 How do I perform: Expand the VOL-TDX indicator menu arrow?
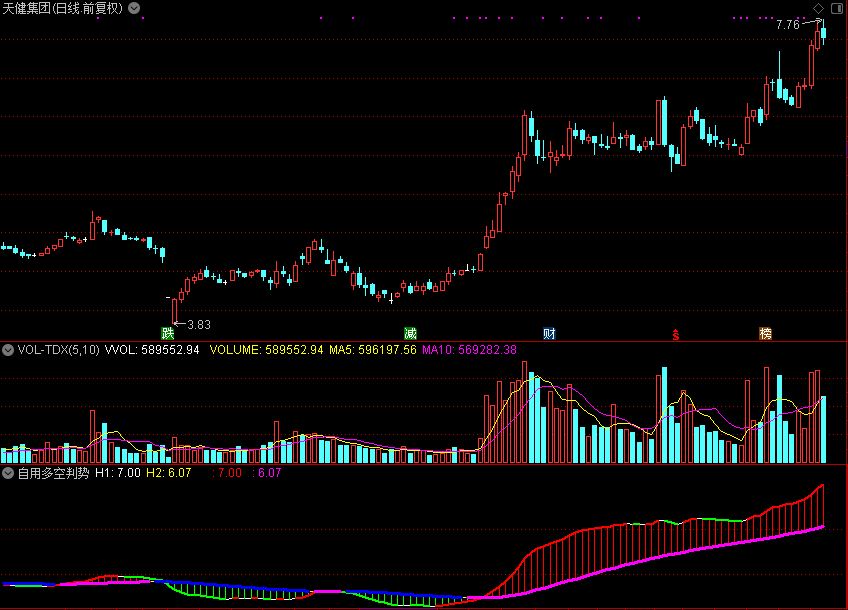tap(8, 350)
